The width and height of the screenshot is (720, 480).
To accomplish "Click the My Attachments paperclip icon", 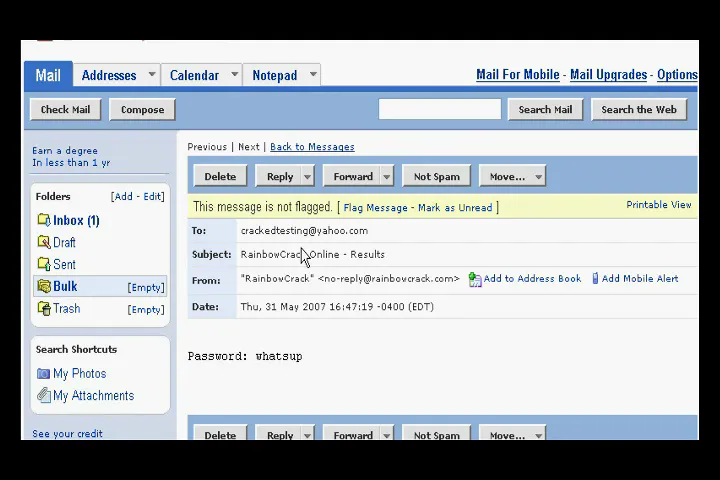I will pyautogui.click(x=44, y=395).
